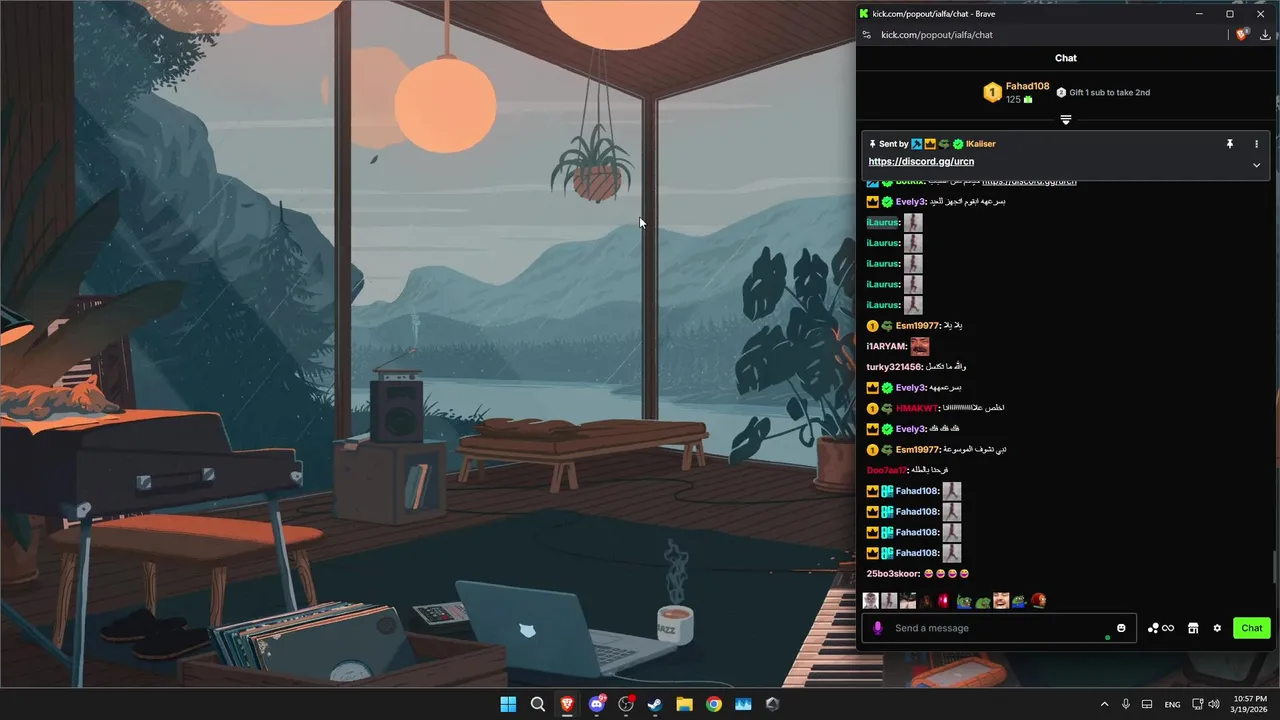
Task: Open the channel points infinity icon
Action: coord(1161,628)
